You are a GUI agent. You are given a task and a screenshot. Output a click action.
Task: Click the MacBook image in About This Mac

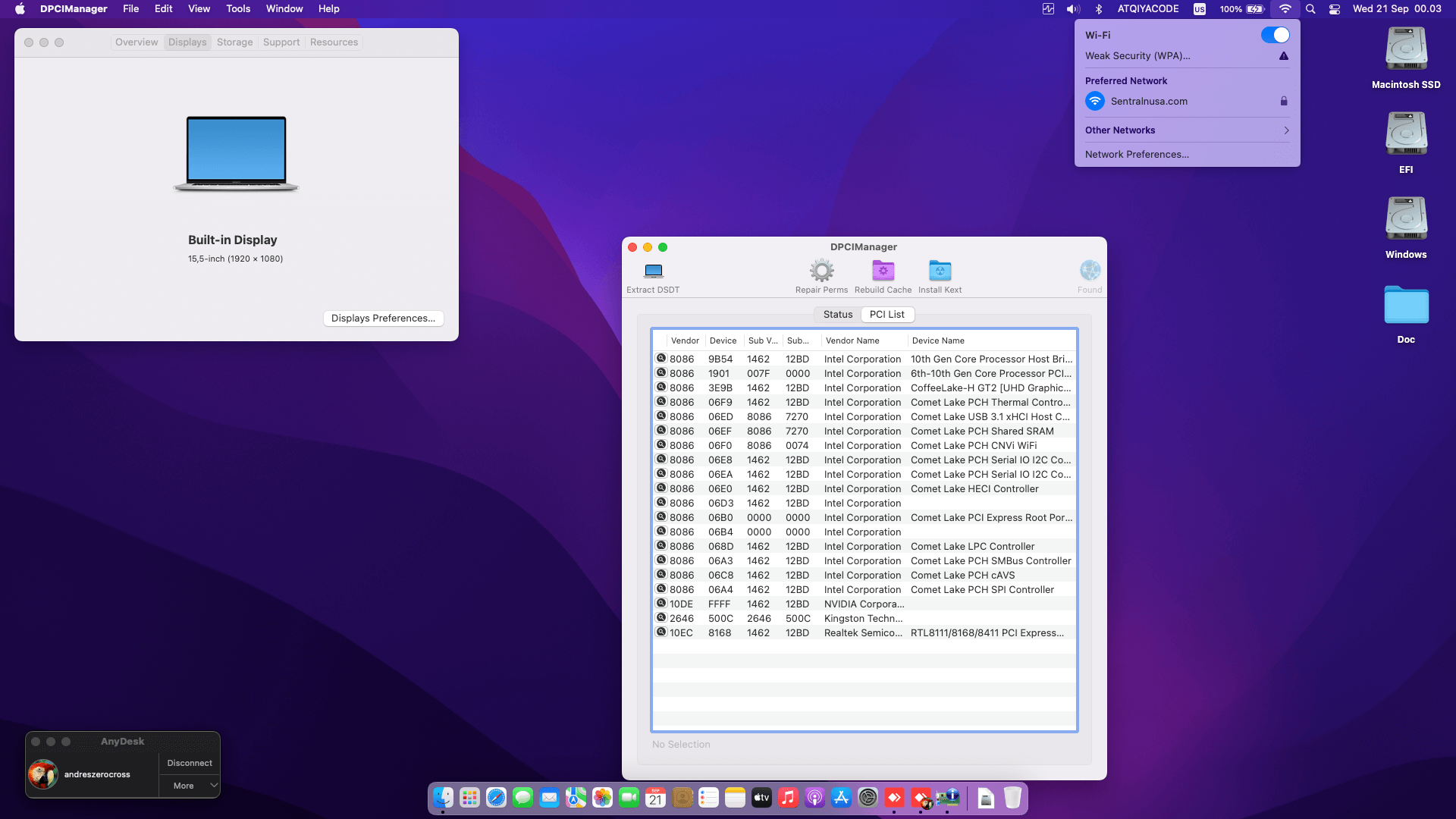tap(236, 154)
